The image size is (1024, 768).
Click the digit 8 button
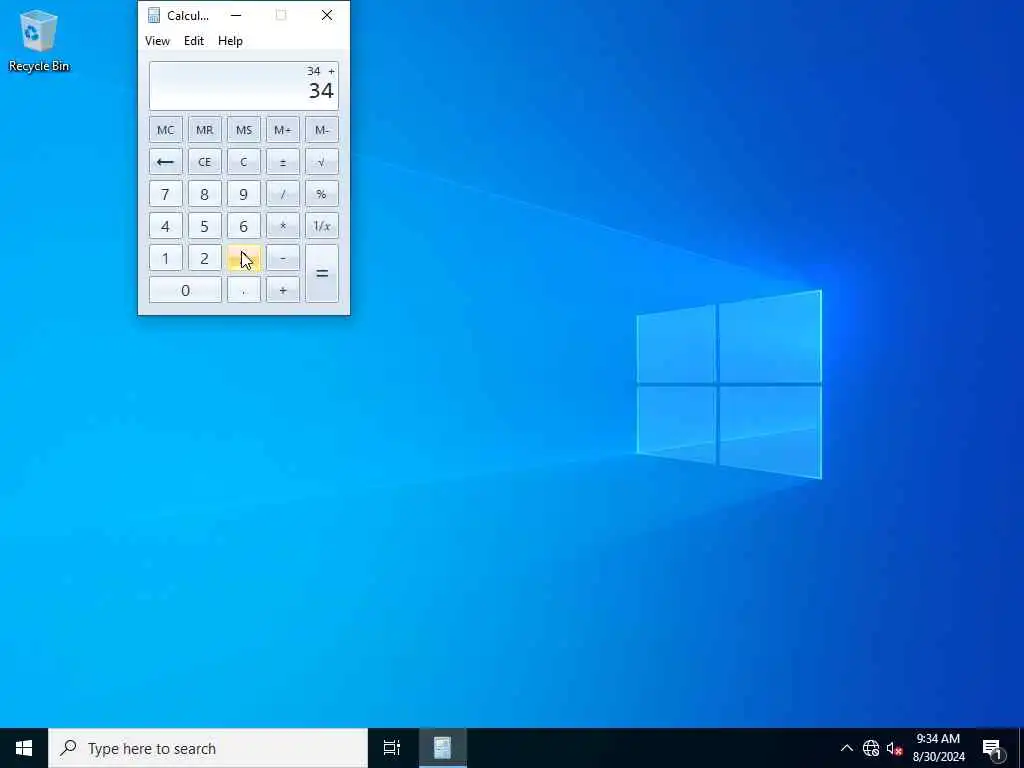(204, 194)
